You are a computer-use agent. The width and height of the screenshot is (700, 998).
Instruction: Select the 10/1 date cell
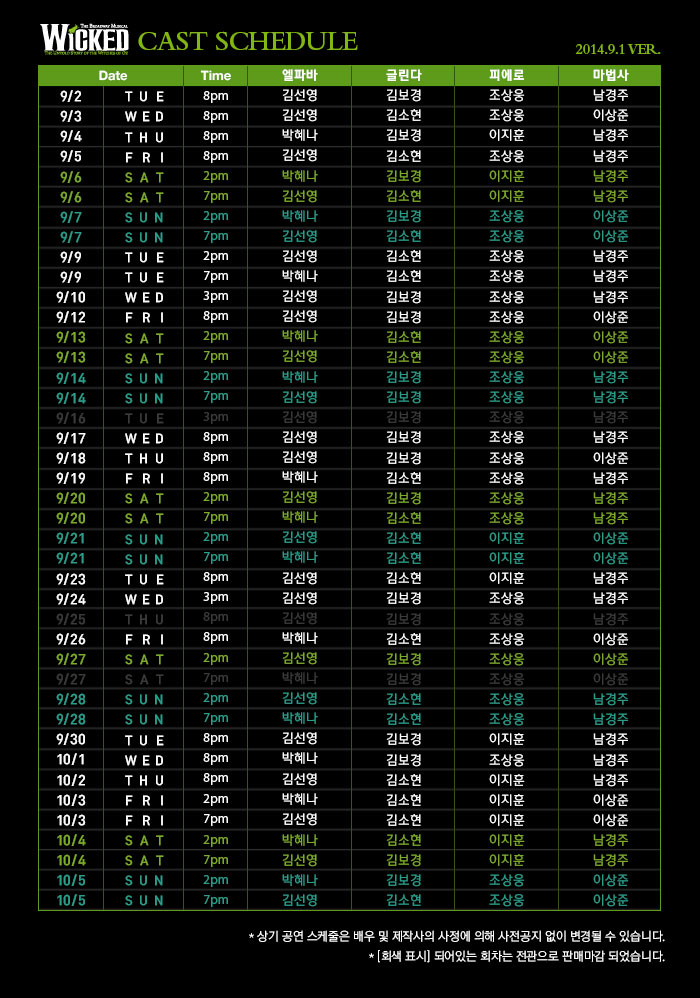(x=71, y=759)
